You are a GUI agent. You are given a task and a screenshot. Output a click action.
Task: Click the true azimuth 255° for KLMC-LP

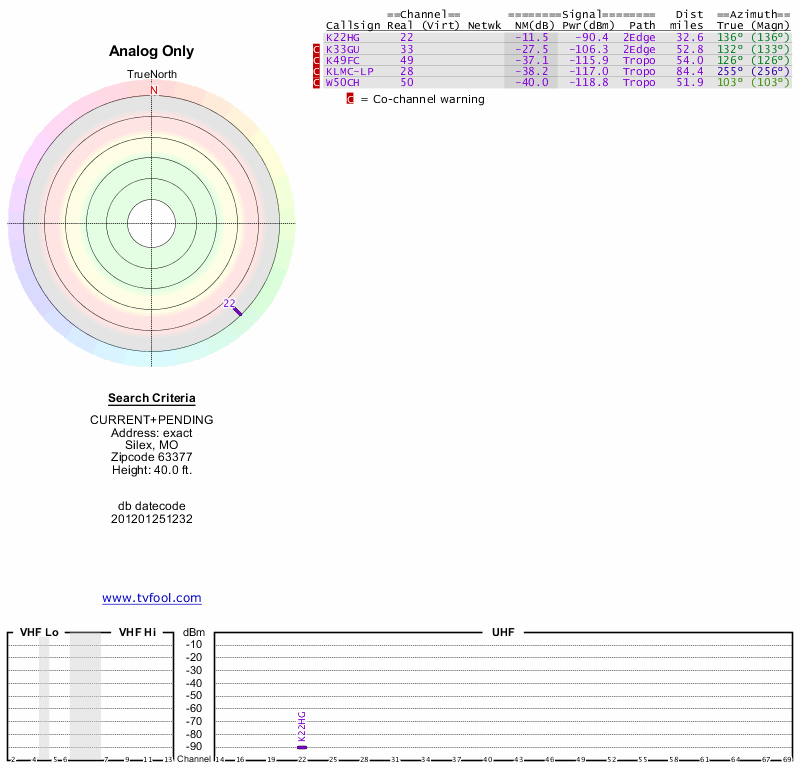[730, 72]
